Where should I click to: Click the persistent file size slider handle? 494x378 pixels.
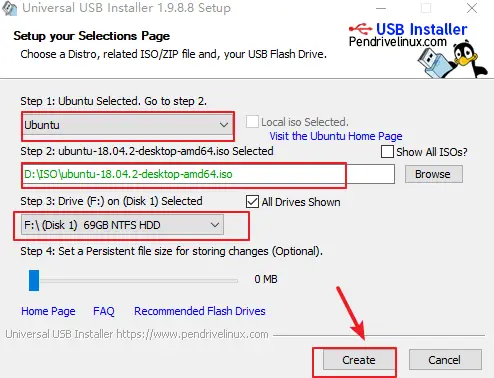(x=34, y=280)
